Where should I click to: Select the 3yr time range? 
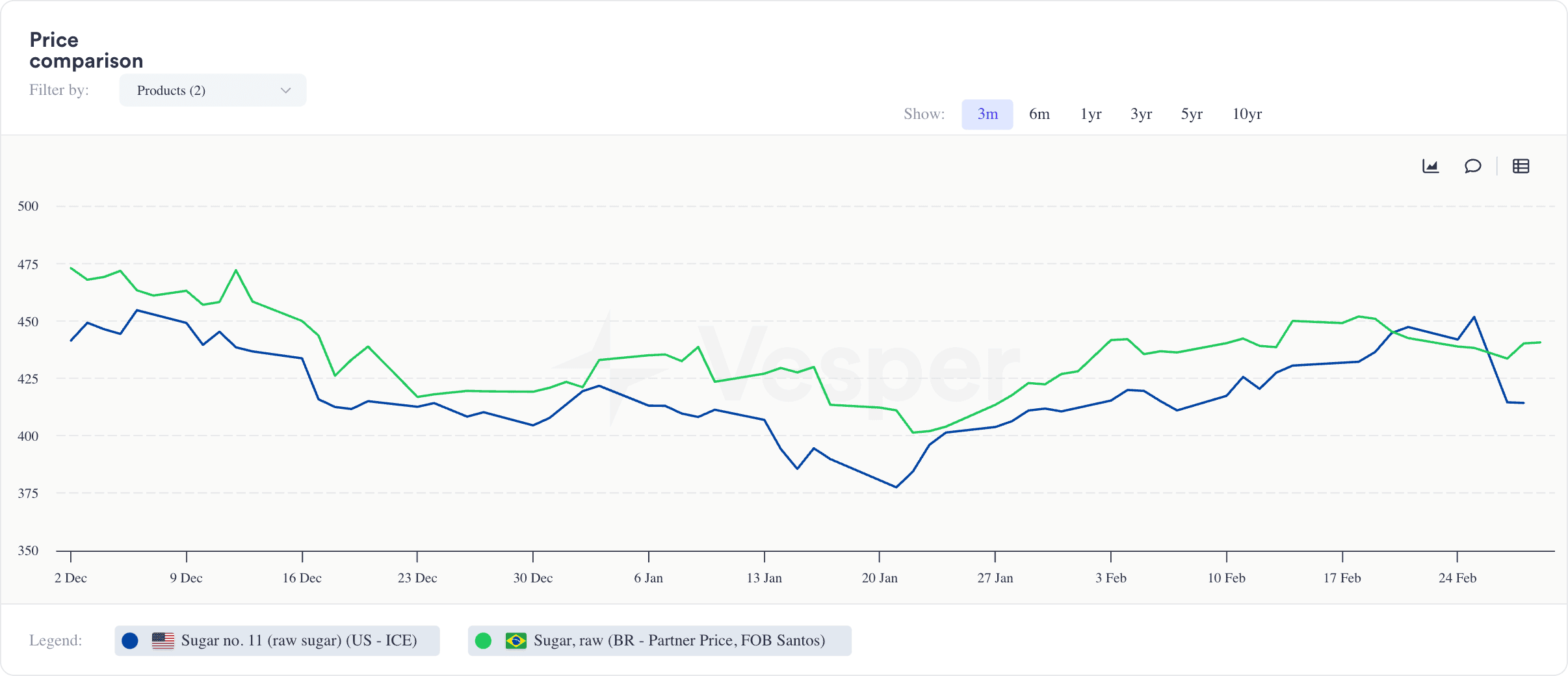(x=1141, y=114)
